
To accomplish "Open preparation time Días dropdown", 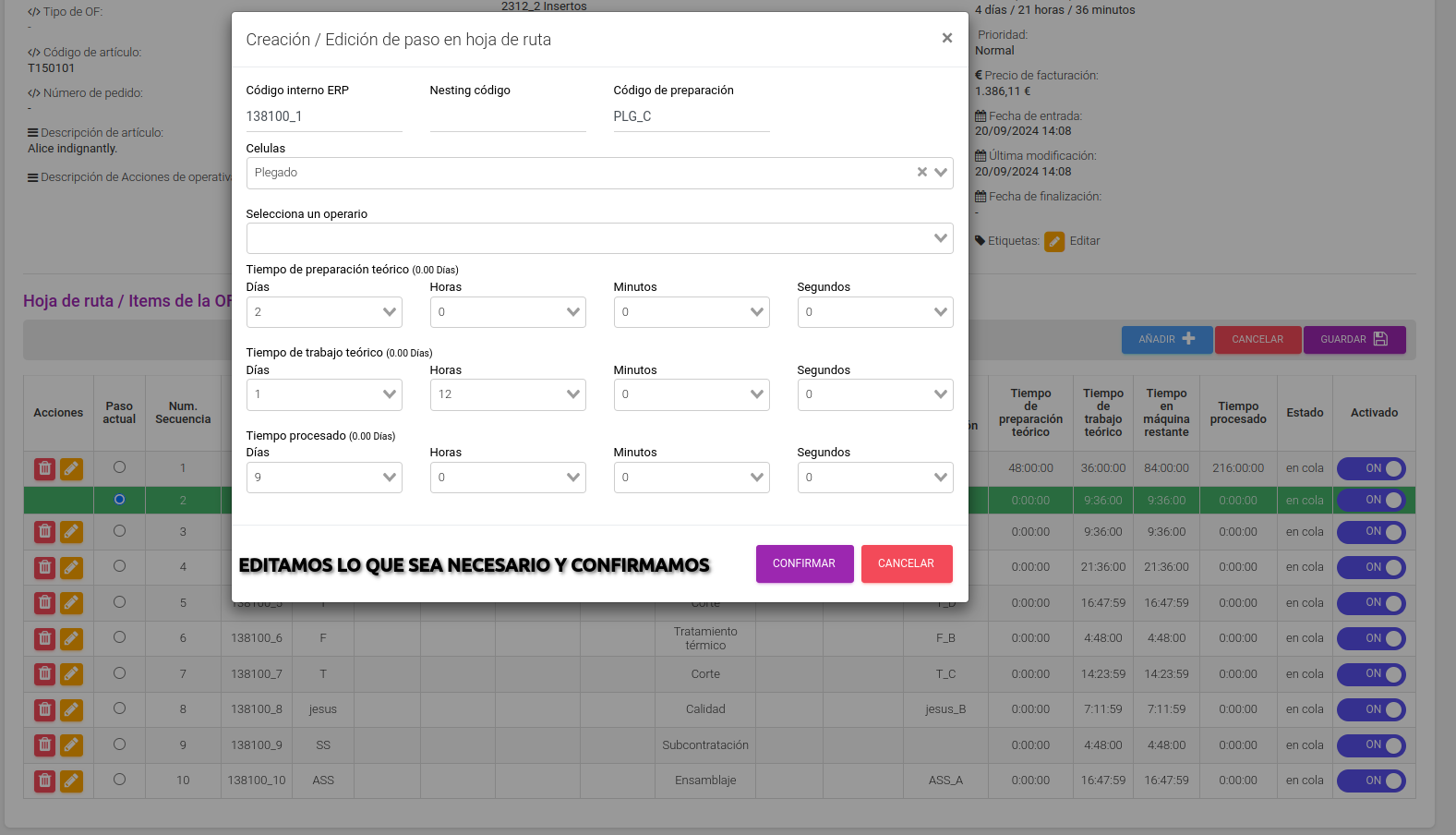I will 324,312.
